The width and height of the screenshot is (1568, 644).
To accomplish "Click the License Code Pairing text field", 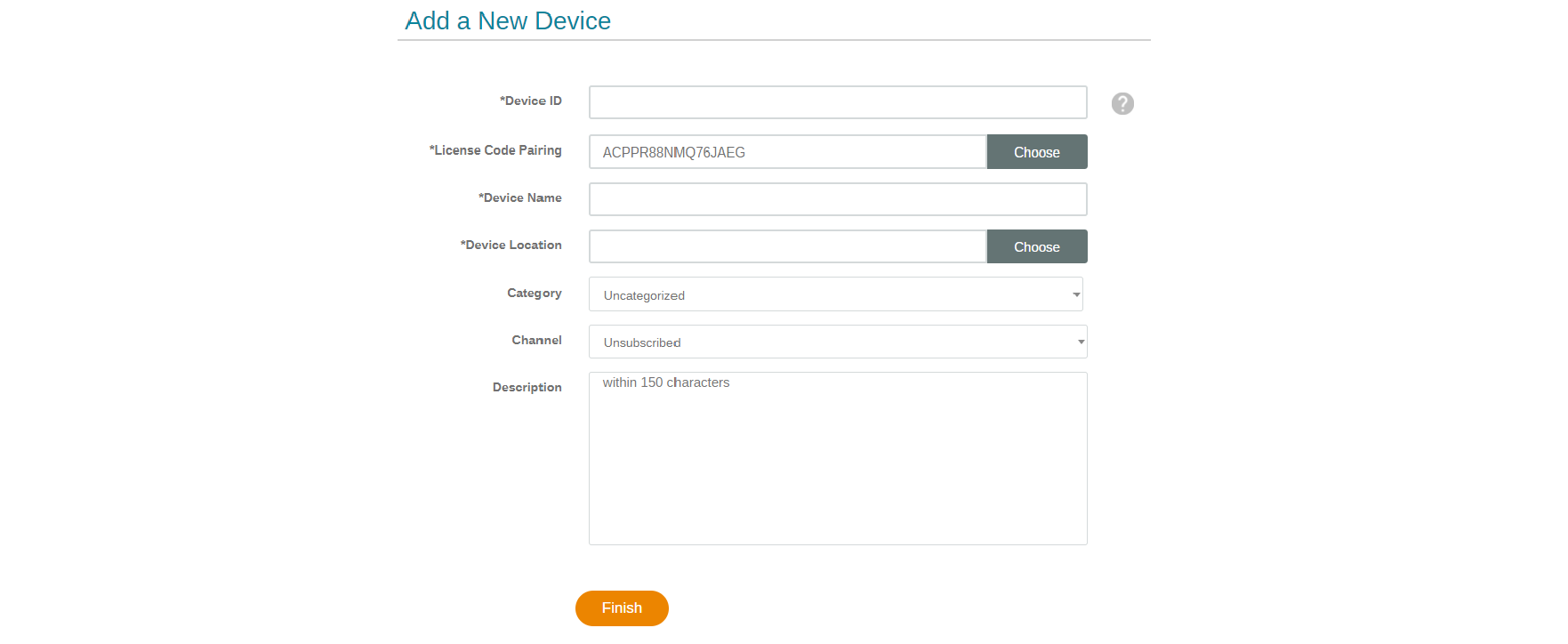I will point(787,152).
